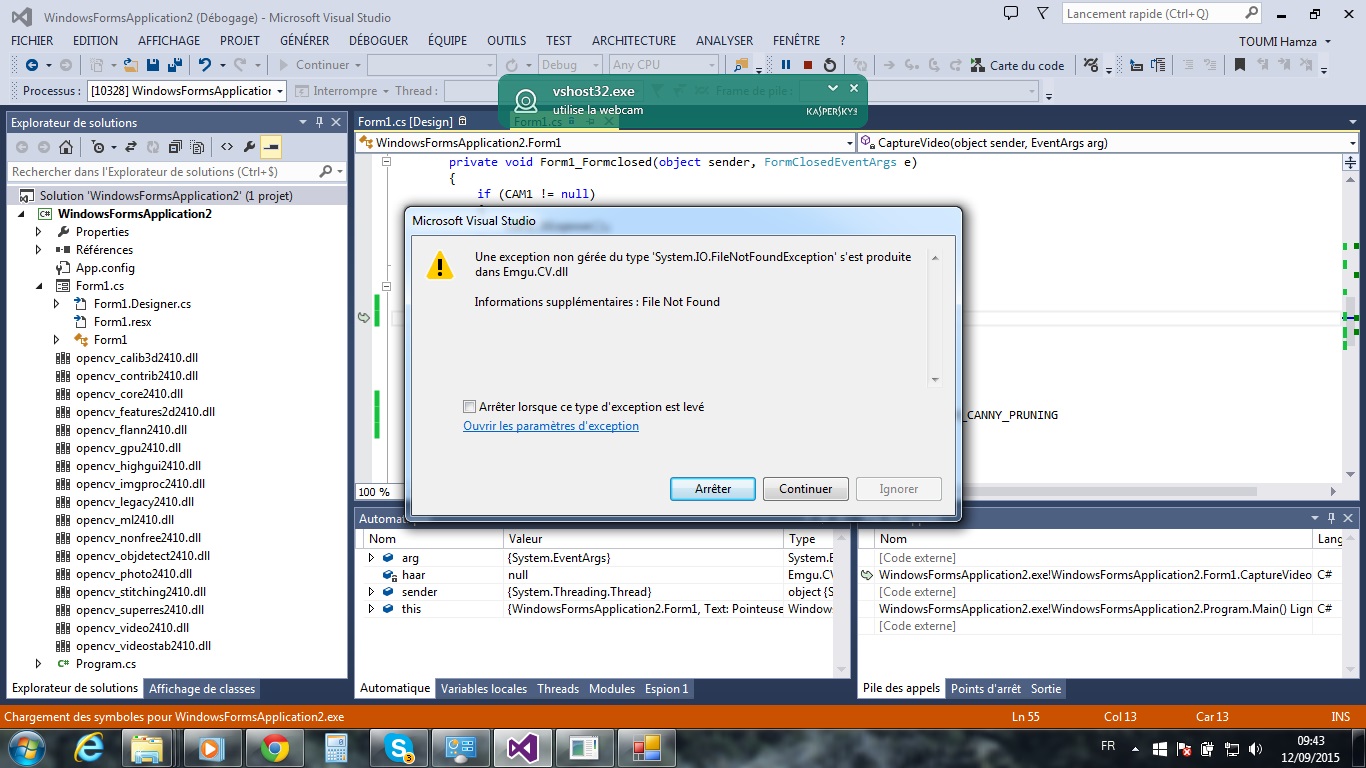
Task: Click the Sync with active document icon
Action: (131, 147)
